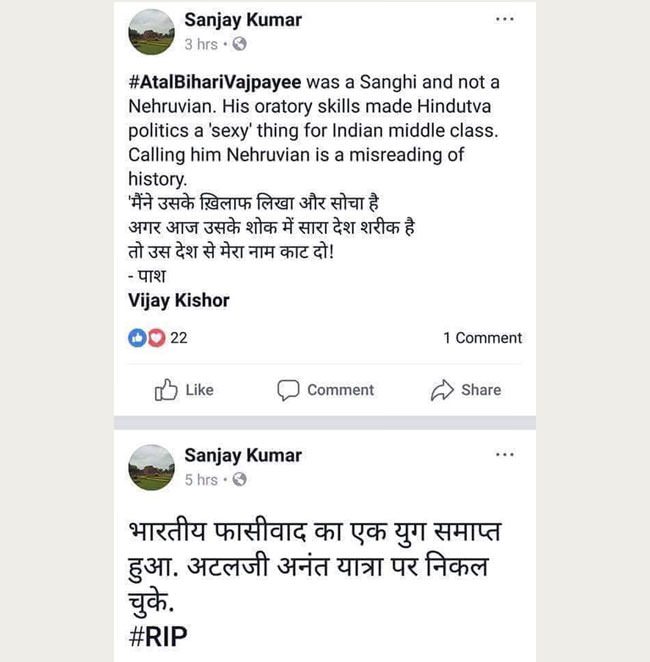The height and width of the screenshot is (662, 650).
Task: Like the Atal Bihari Vajpayee post
Action: pos(184,390)
